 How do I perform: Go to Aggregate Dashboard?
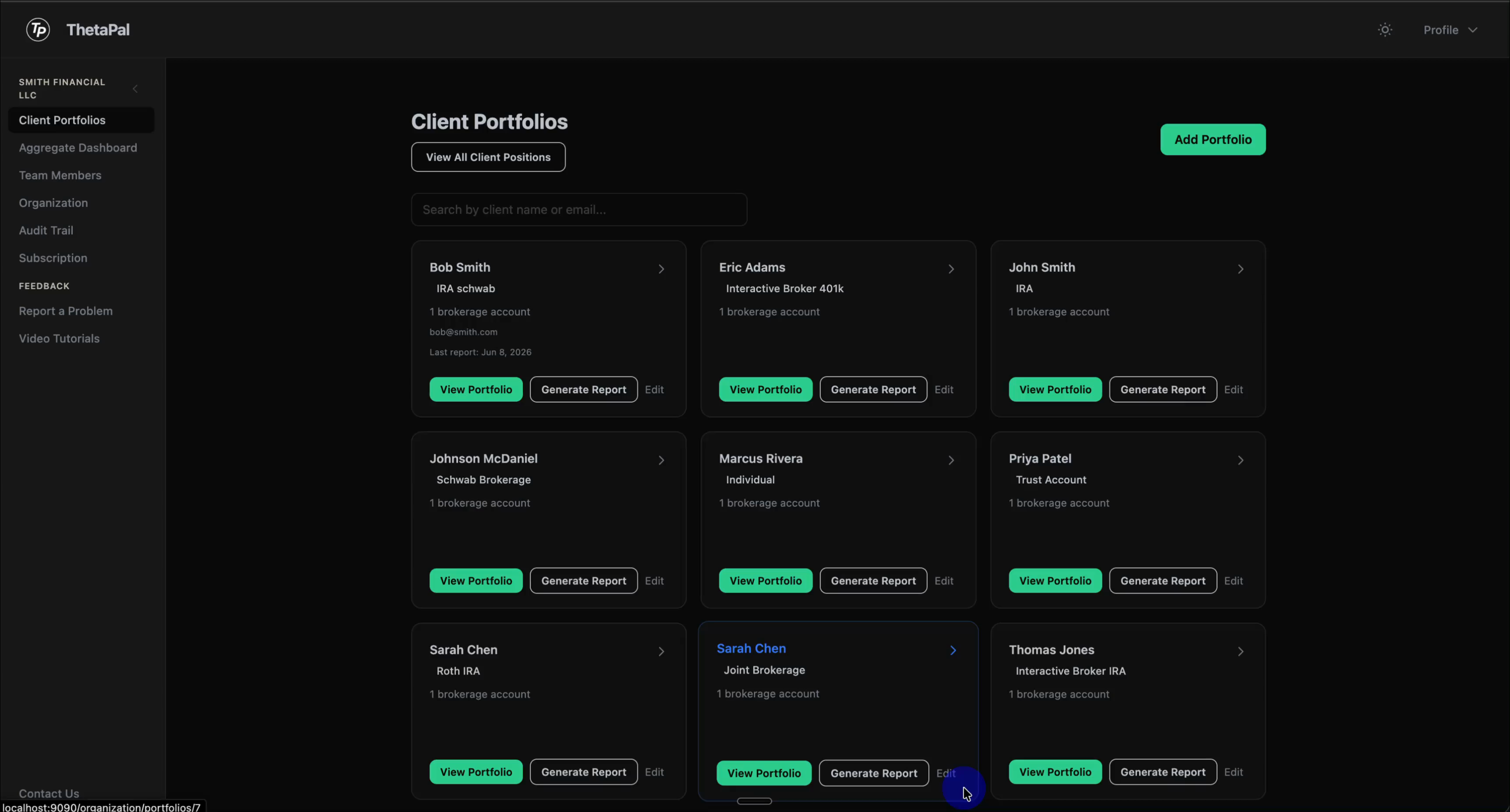(x=78, y=148)
